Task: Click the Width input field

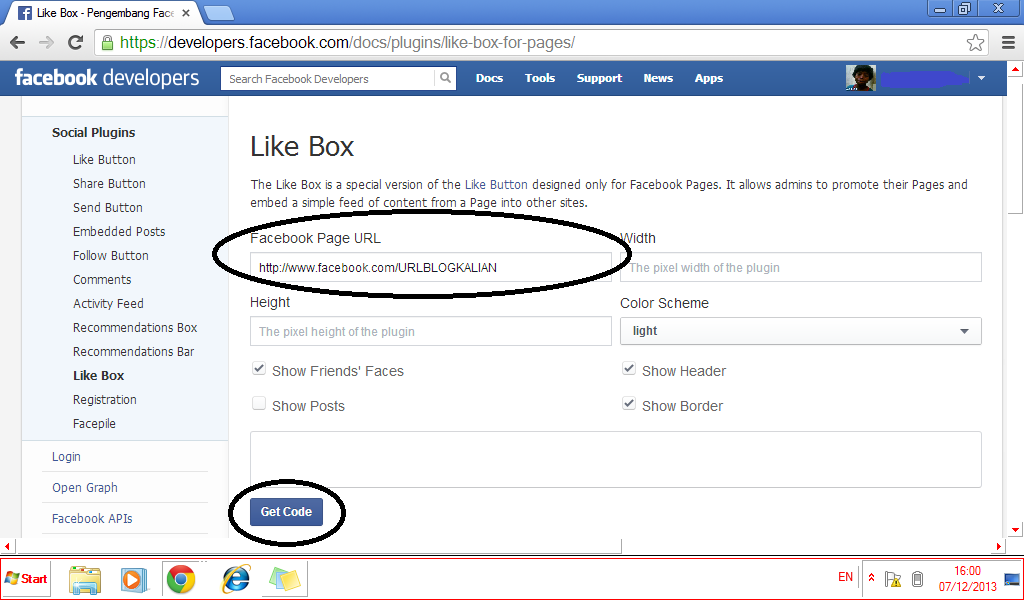Action: coord(801,268)
